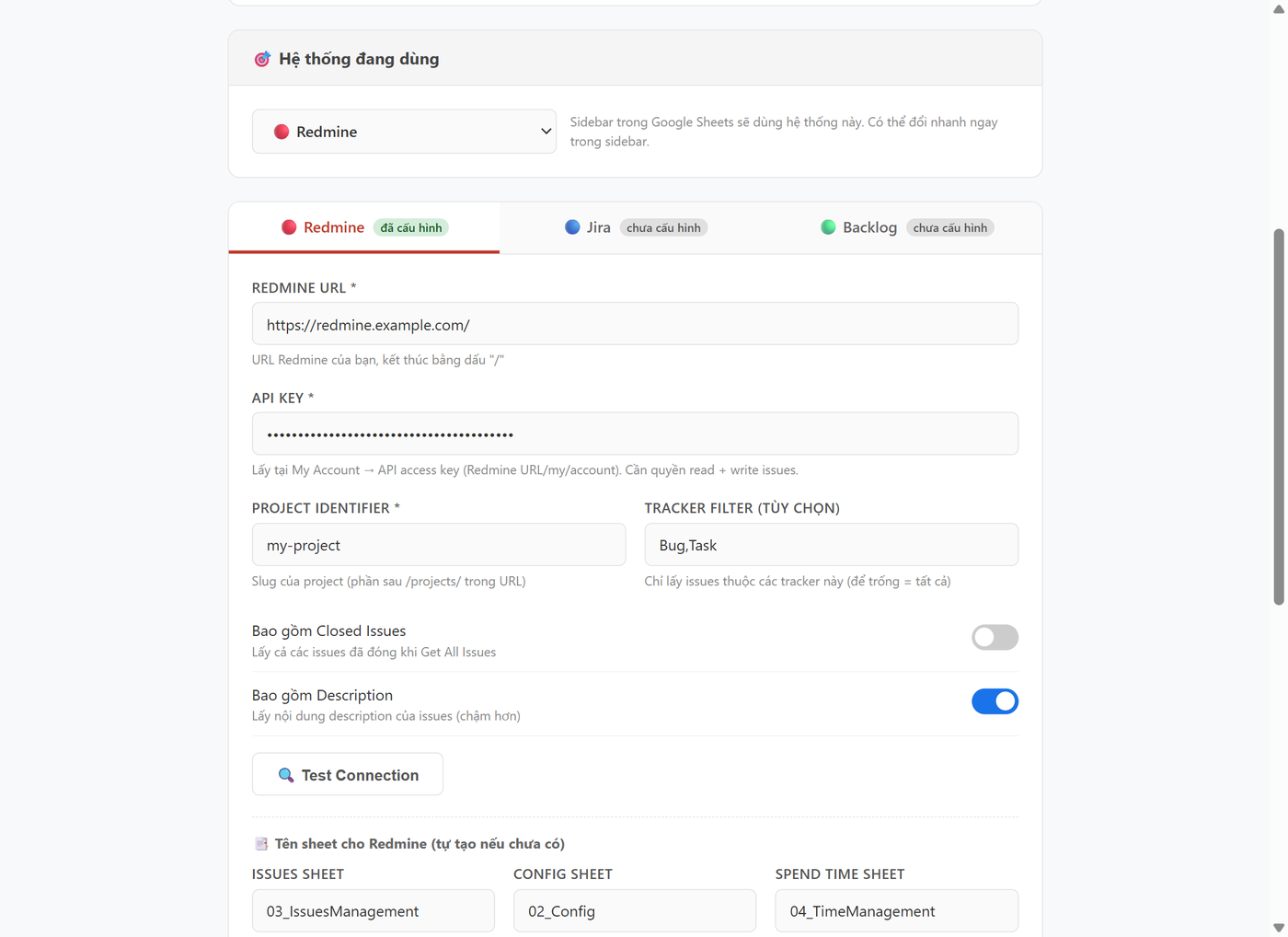The width and height of the screenshot is (1288, 937).
Task: Click the scrollbar down arrow
Action: pos(1279,928)
